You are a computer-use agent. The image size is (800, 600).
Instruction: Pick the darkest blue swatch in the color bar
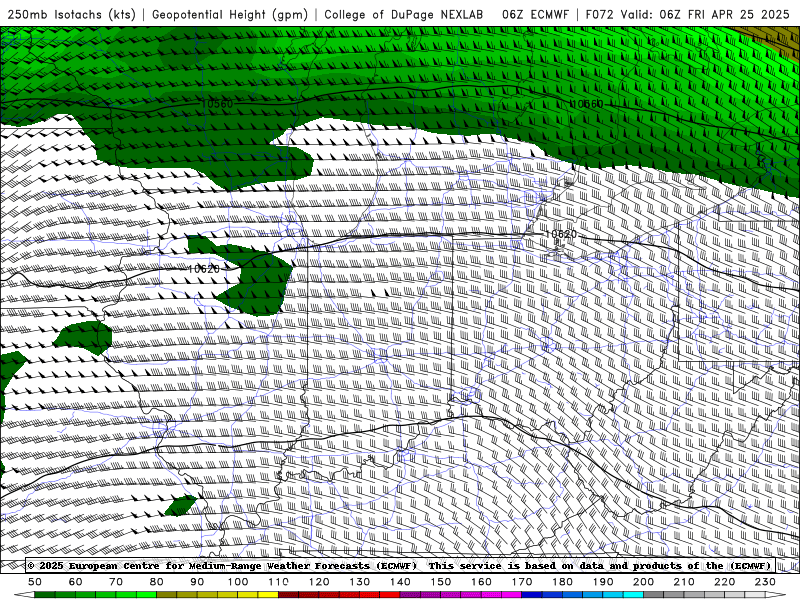(532, 595)
